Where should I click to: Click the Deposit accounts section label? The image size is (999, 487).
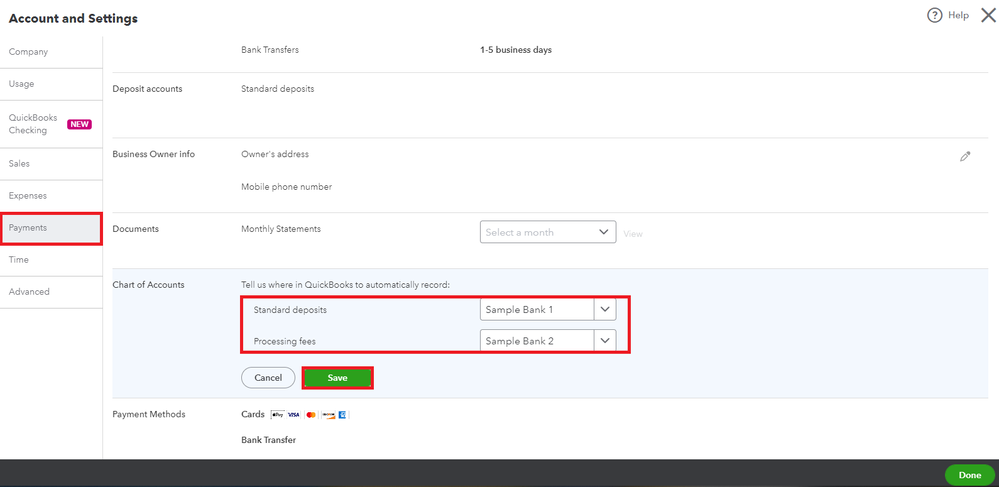tap(147, 89)
